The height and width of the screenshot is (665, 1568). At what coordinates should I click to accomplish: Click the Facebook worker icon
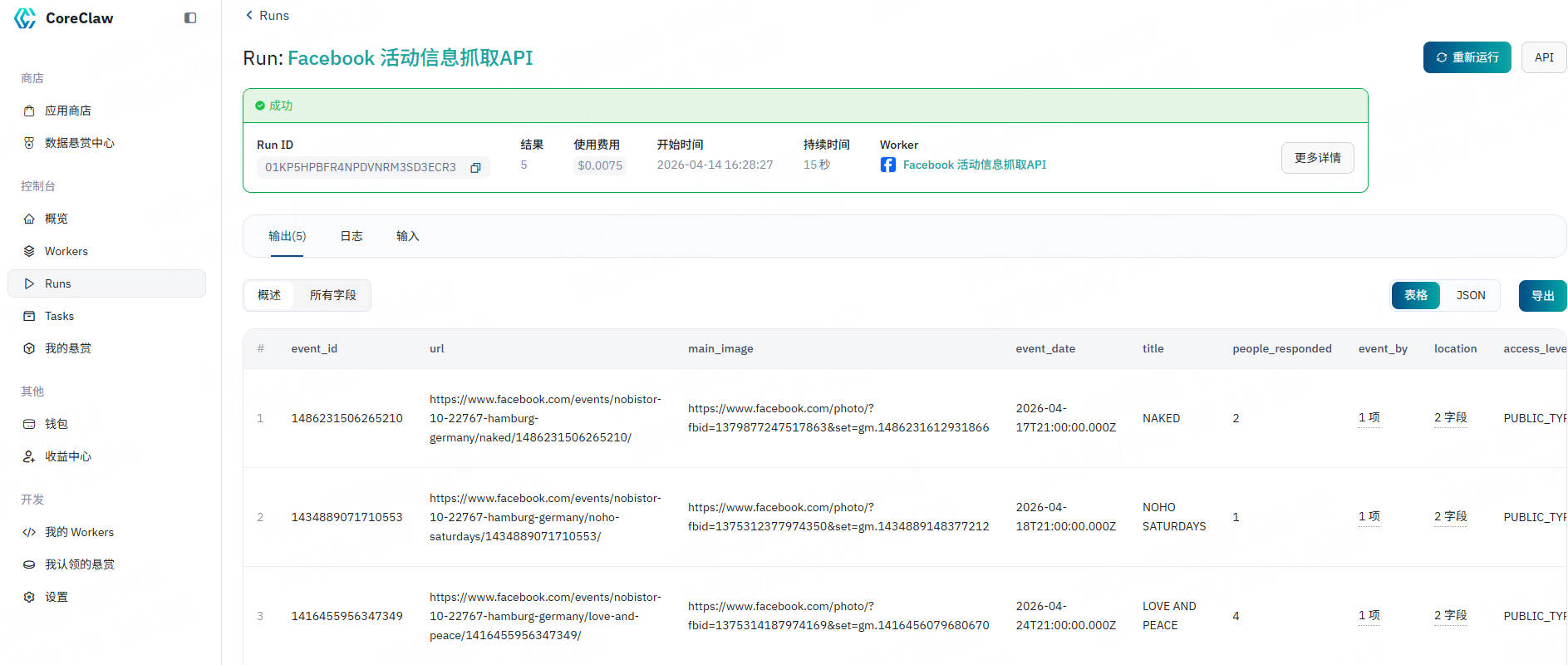[x=887, y=165]
